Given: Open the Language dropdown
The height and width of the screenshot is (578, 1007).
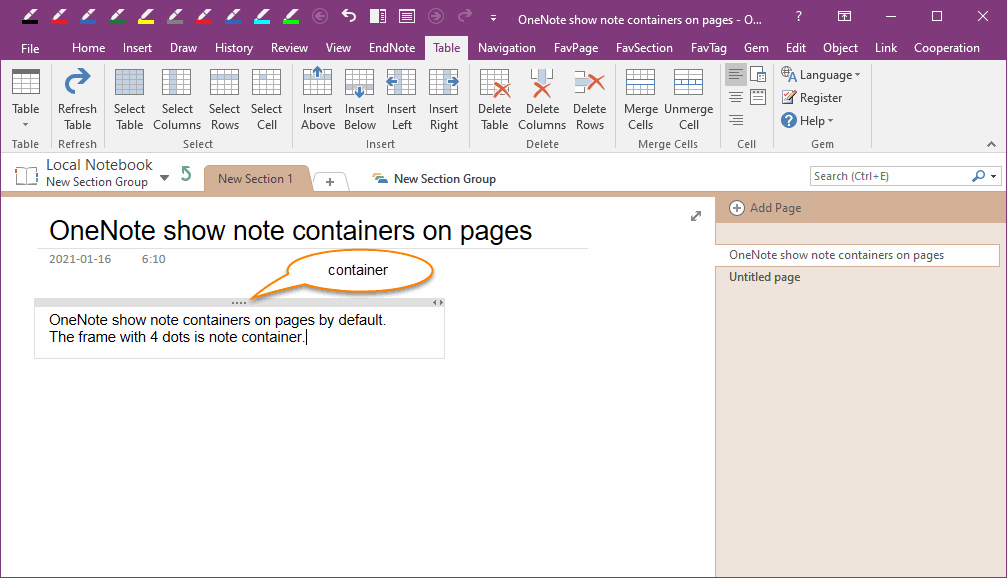Looking at the screenshot, I should pyautogui.click(x=821, y=74).
